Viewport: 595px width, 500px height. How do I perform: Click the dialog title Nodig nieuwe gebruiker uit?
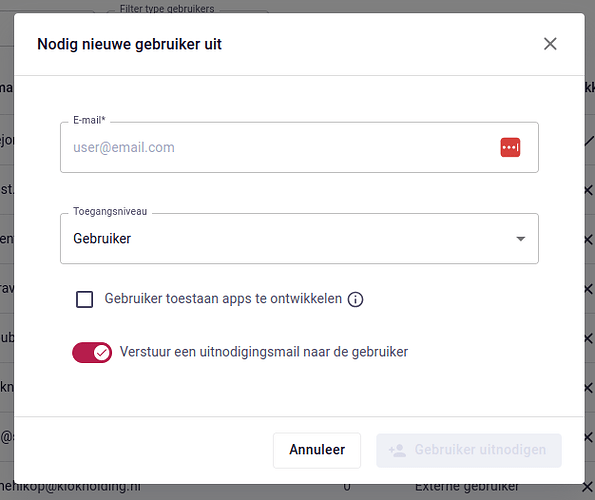click(129, 44)
